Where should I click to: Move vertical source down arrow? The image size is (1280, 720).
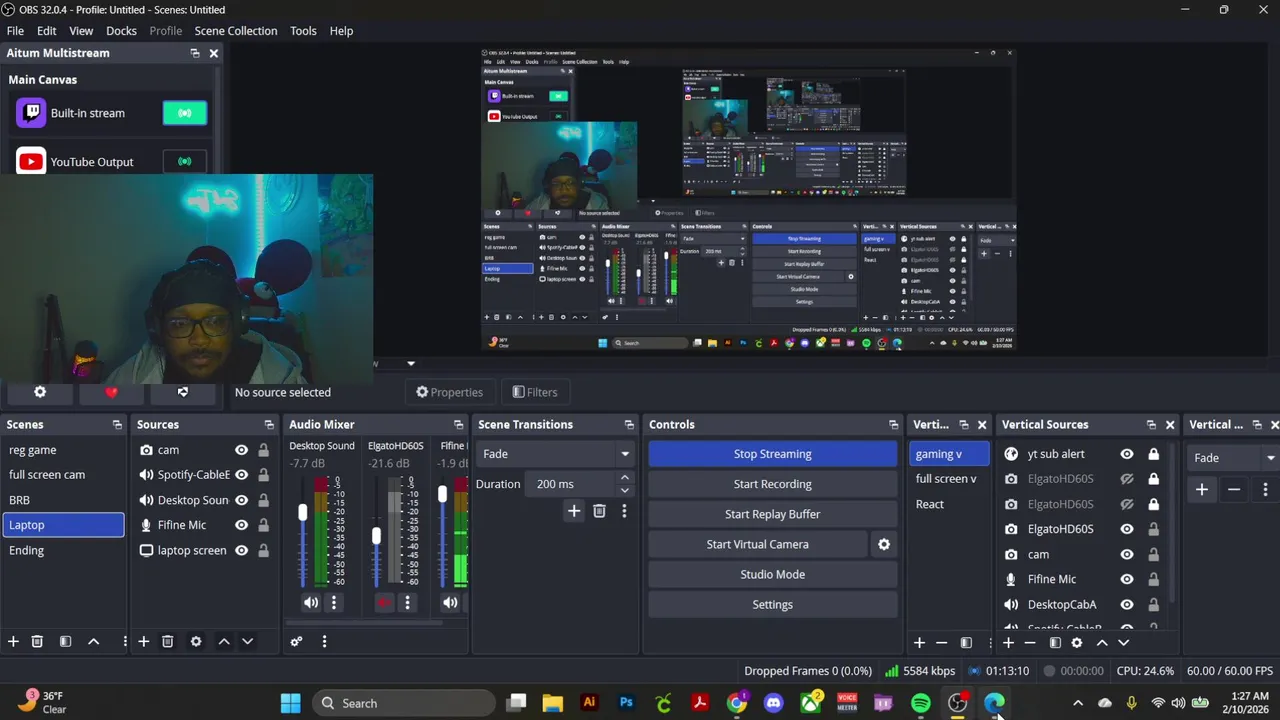(1124, 643)
